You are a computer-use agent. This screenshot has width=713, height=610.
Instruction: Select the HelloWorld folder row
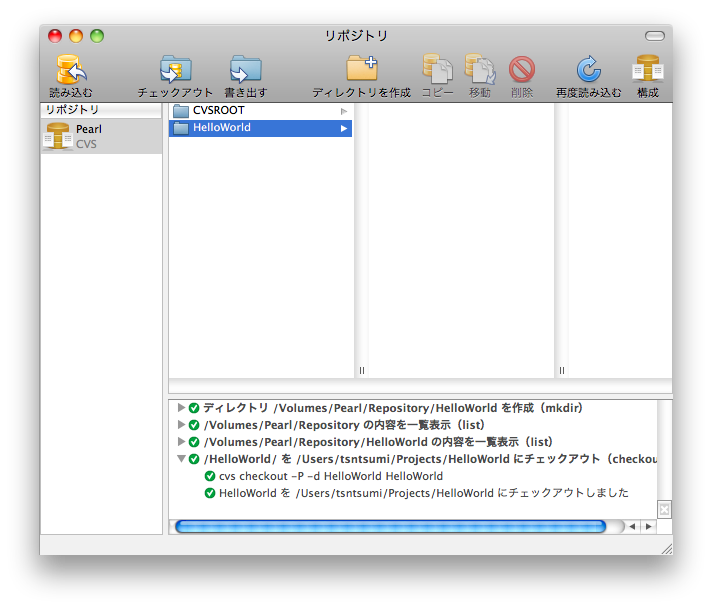261,128
